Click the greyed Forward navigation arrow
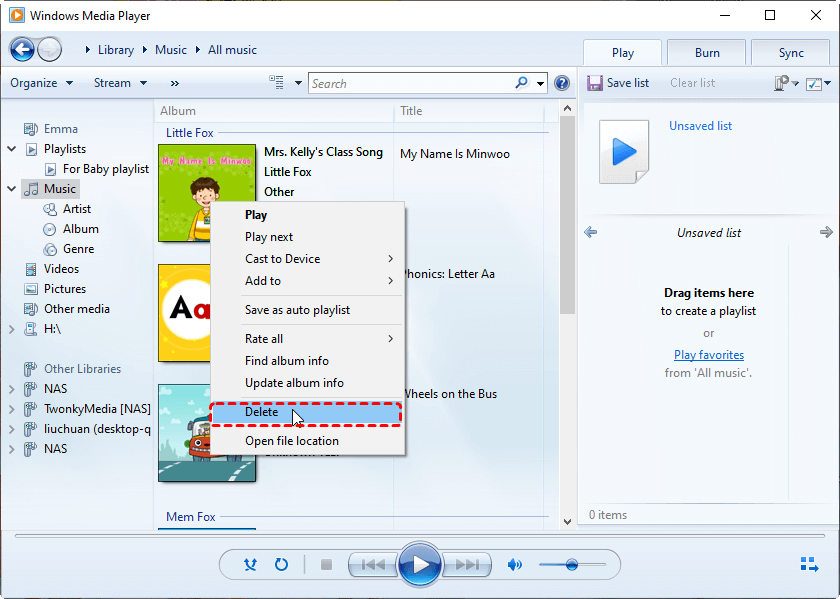This screenshot has width=840, height=599. [50, 50]
